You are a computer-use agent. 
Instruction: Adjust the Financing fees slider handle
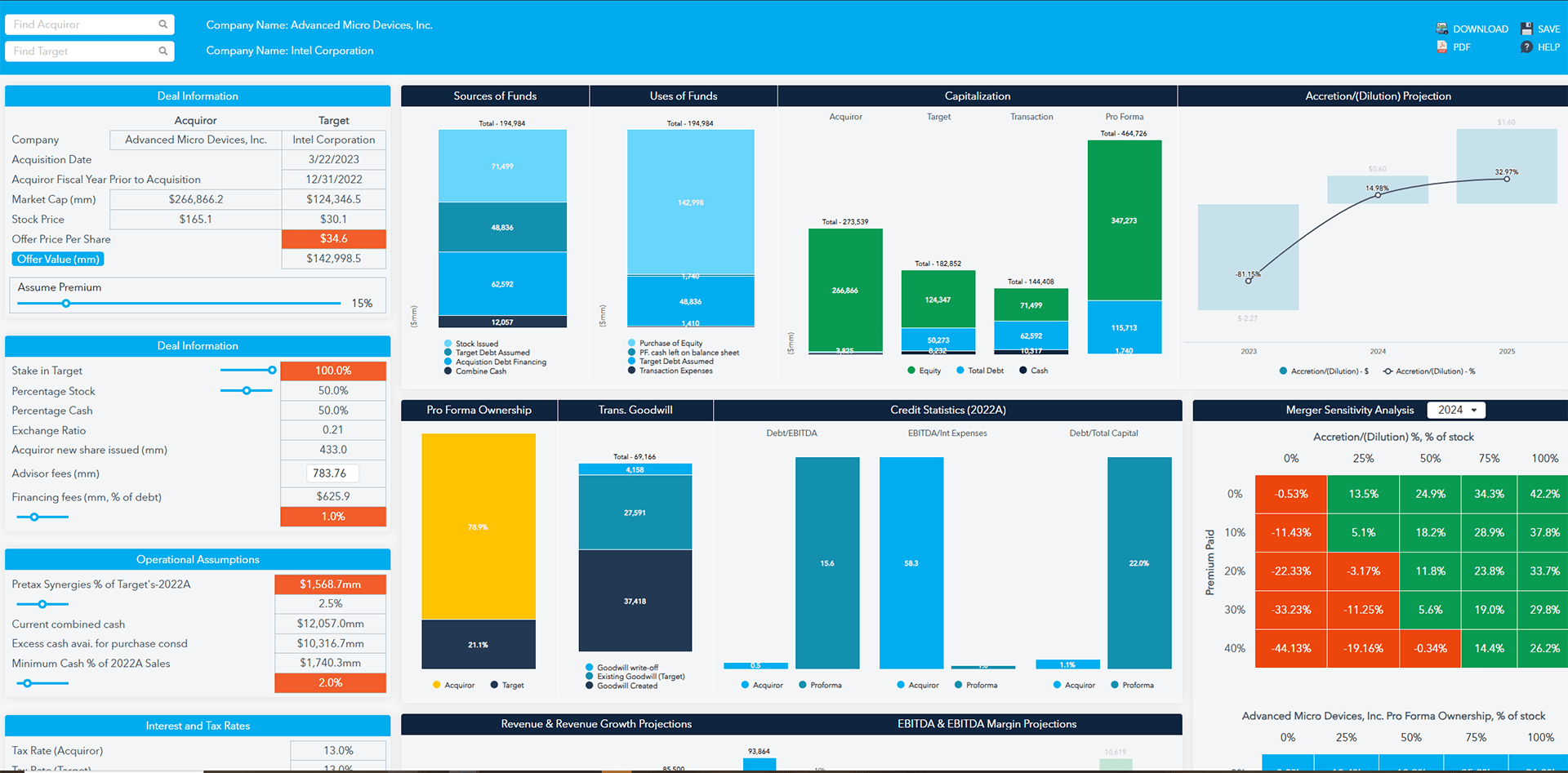pyautogui.click(x=34, y=517)
